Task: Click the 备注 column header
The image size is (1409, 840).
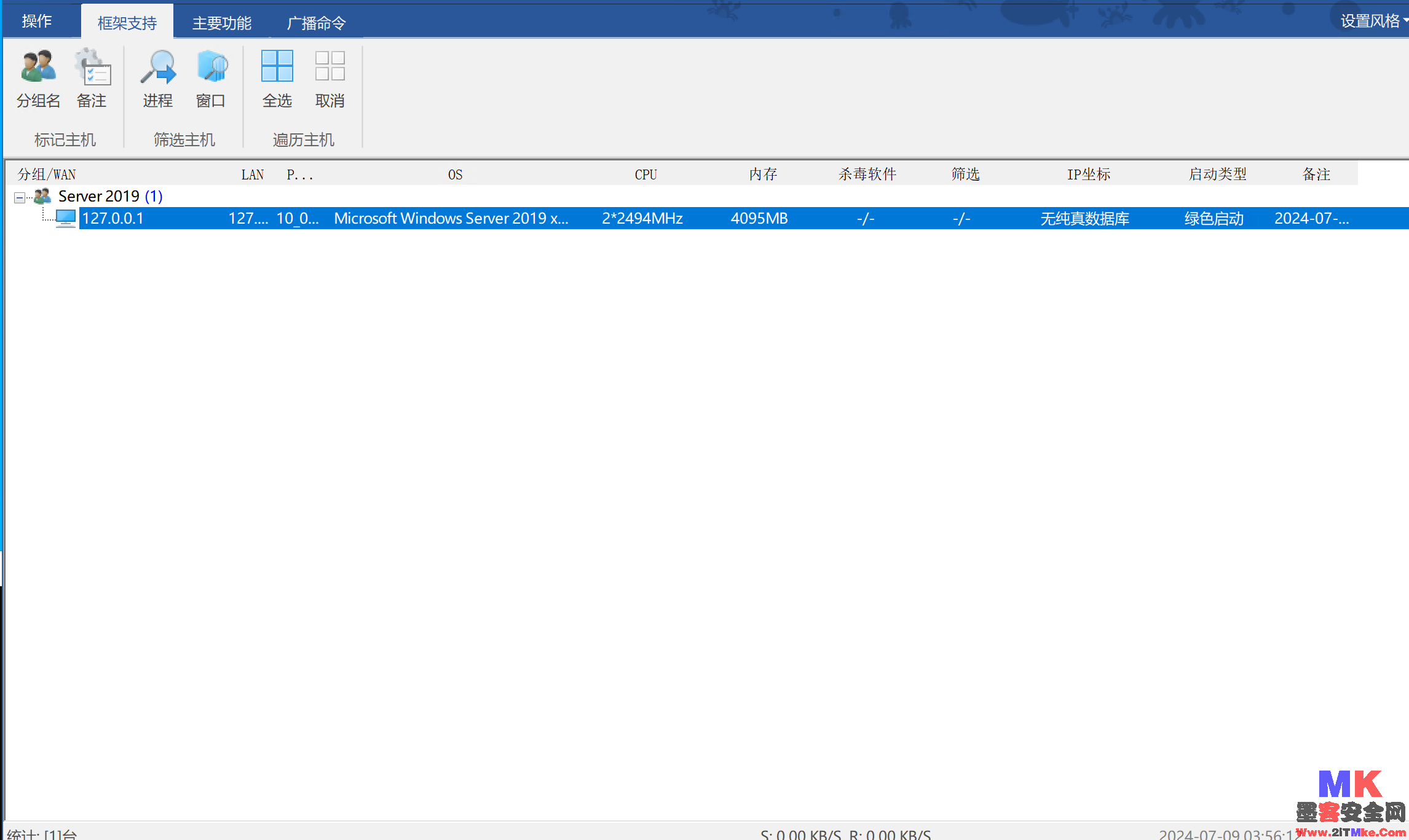Action: pos(1316,175)
